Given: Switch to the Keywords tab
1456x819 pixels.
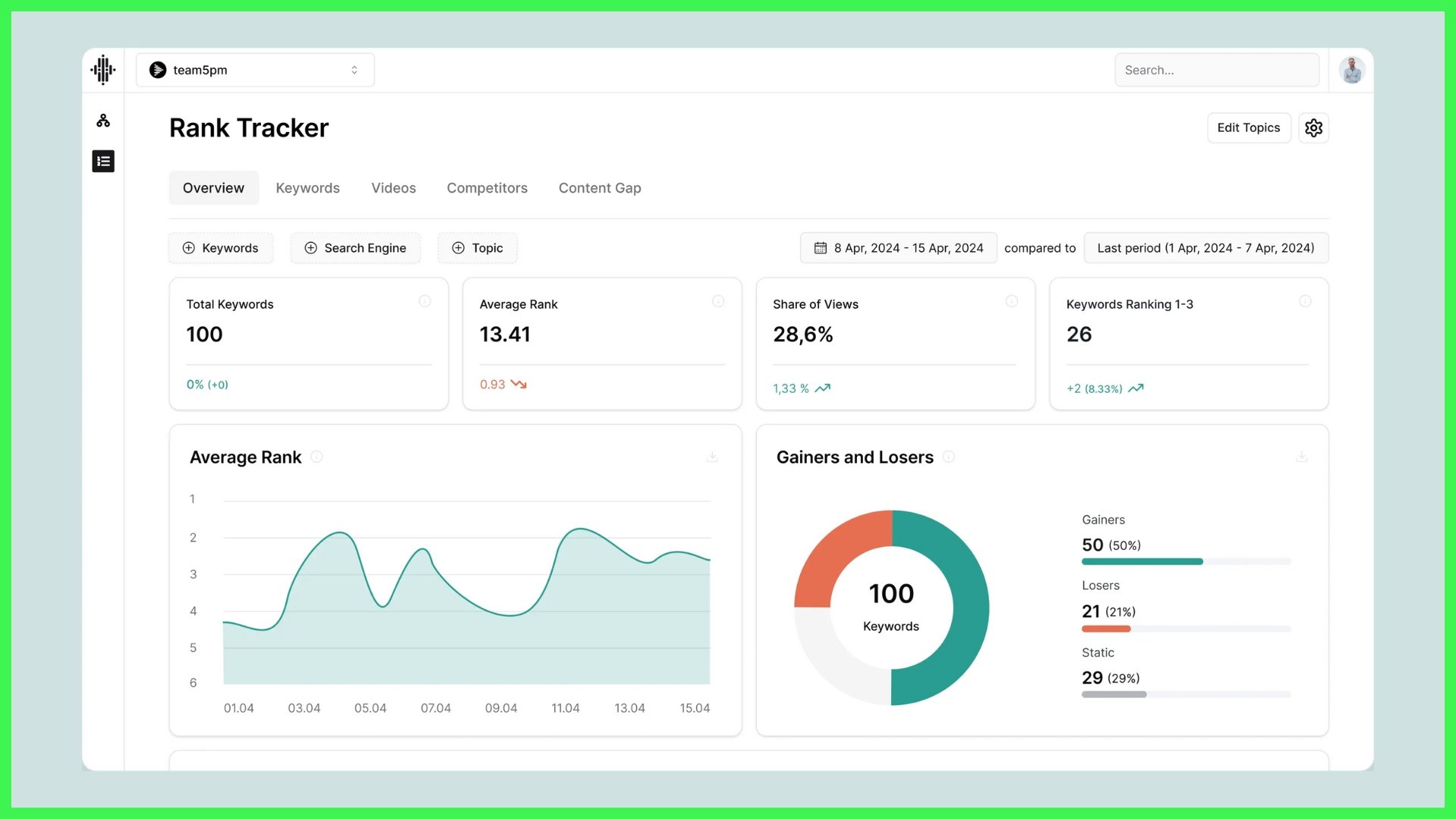Looking at the screenshot, I should [307, 188].
